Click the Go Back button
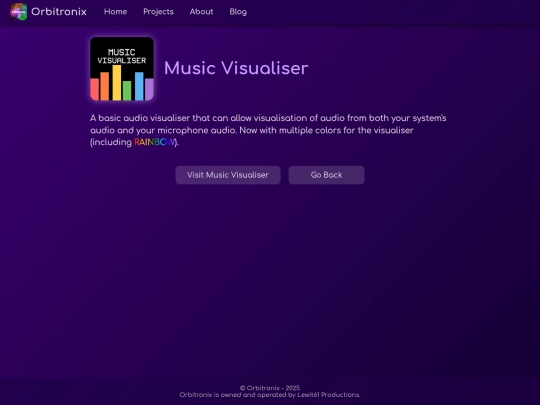Screen dimensions: 540x405 [326, 175]
